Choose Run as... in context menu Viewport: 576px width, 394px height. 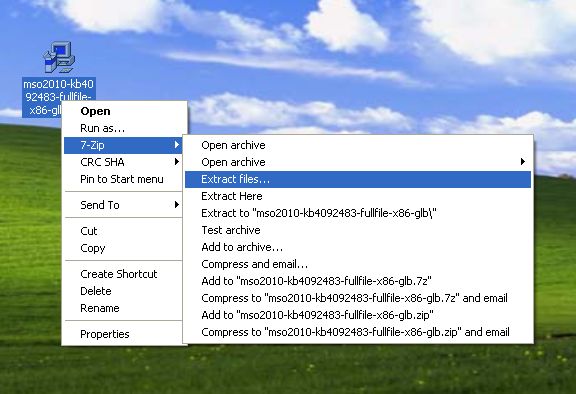click(x=123, y=128)
